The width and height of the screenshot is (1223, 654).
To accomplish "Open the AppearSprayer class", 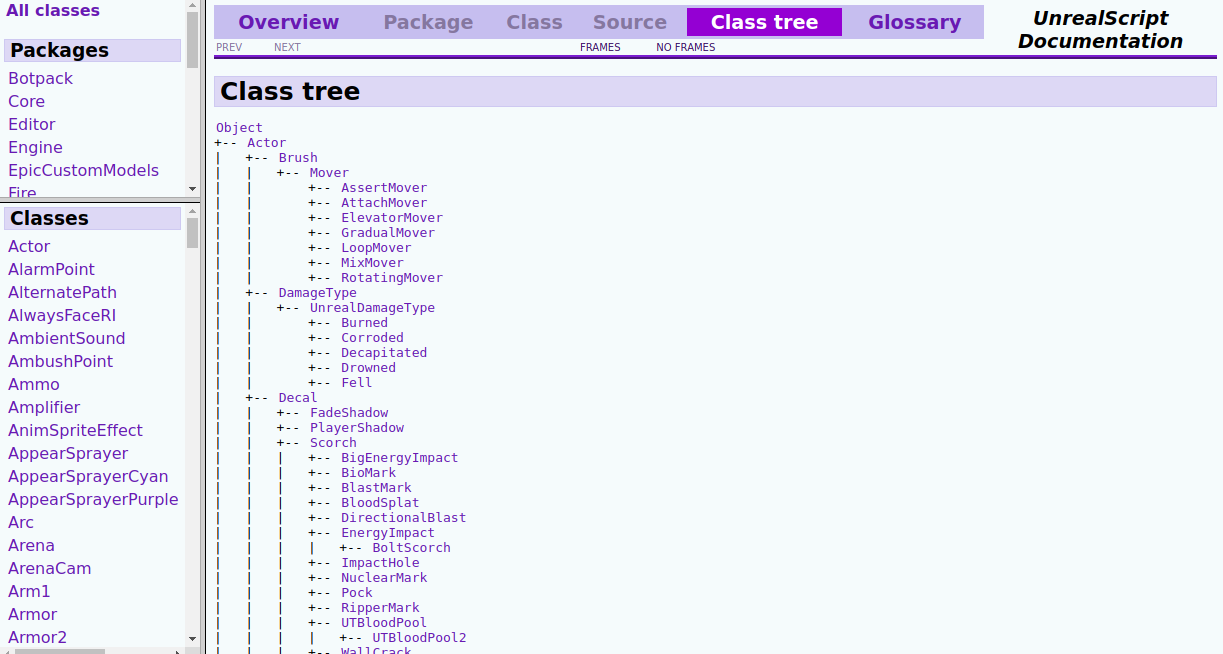I will pos(68,453).
